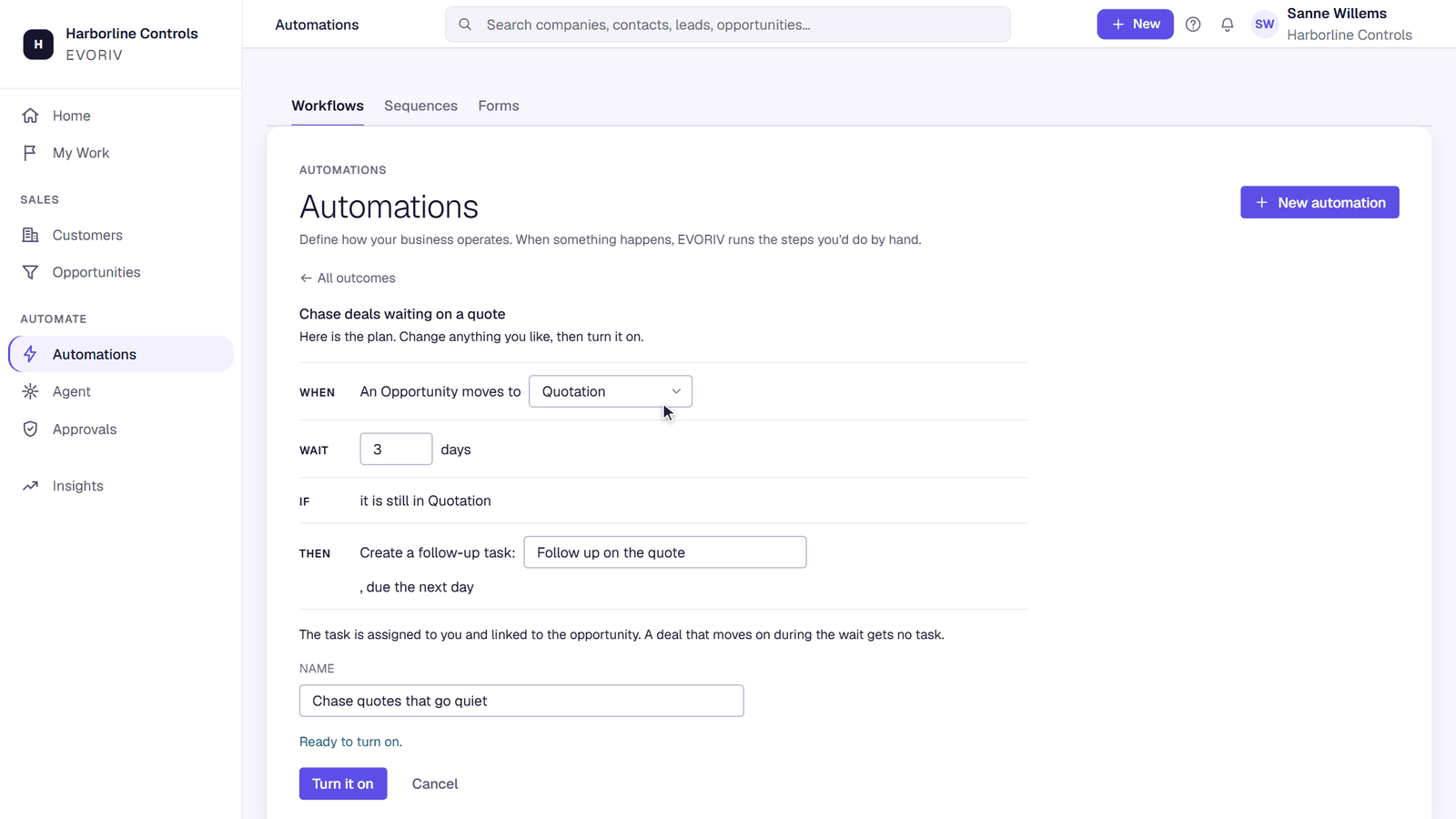
Task: Switch to the Sequences tab
Action: pyautogui.click(x=420, y=106)
